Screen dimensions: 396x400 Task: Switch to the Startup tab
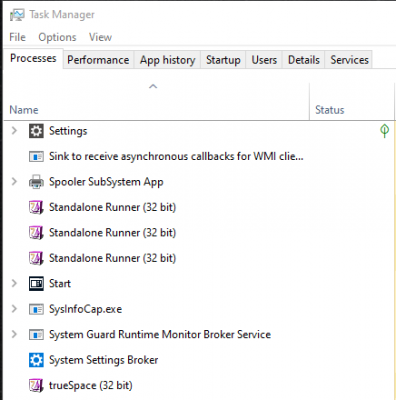click(x=223, y=60)
